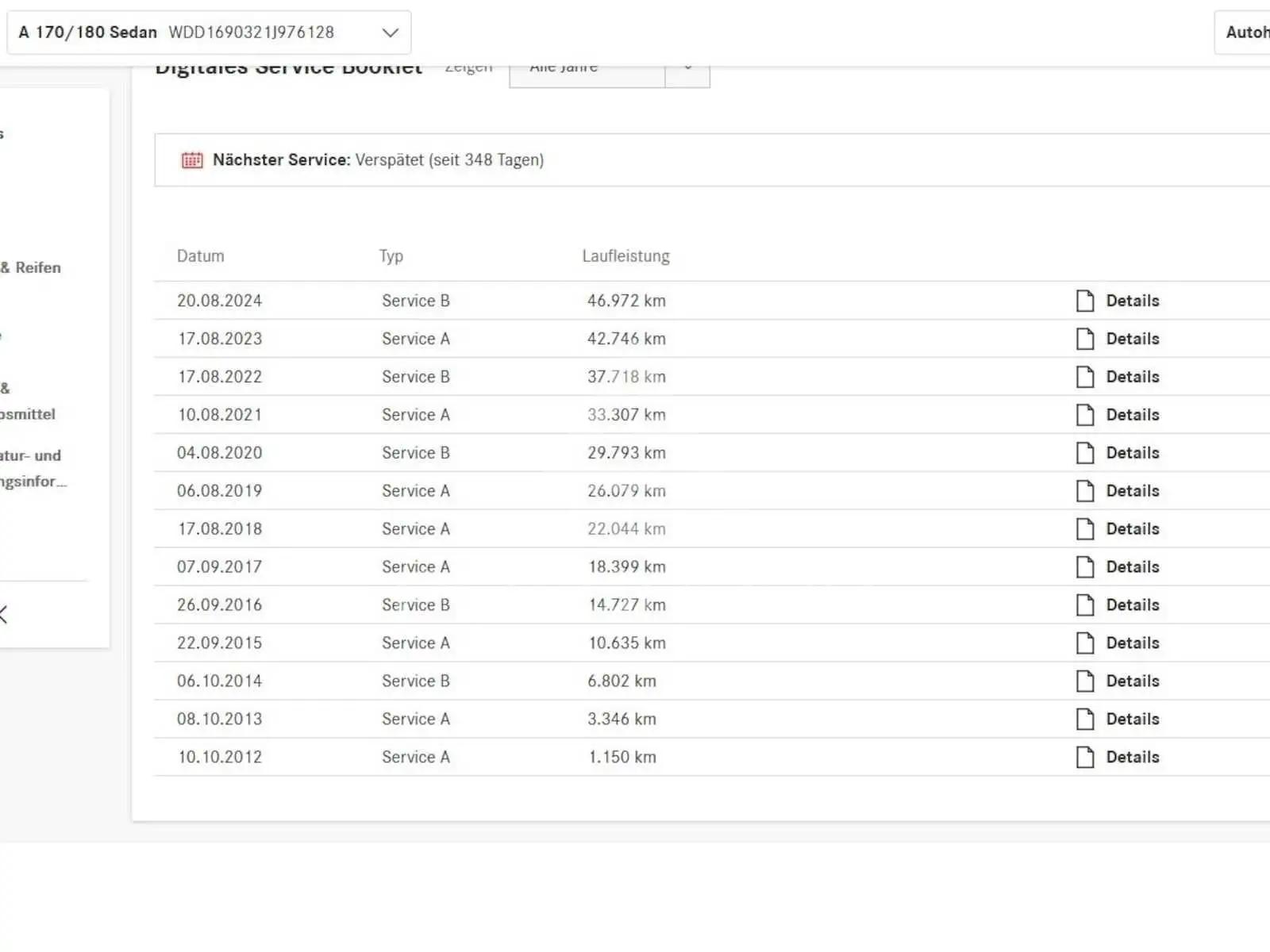Open document icon for 17.08.2023 service

1085,339
